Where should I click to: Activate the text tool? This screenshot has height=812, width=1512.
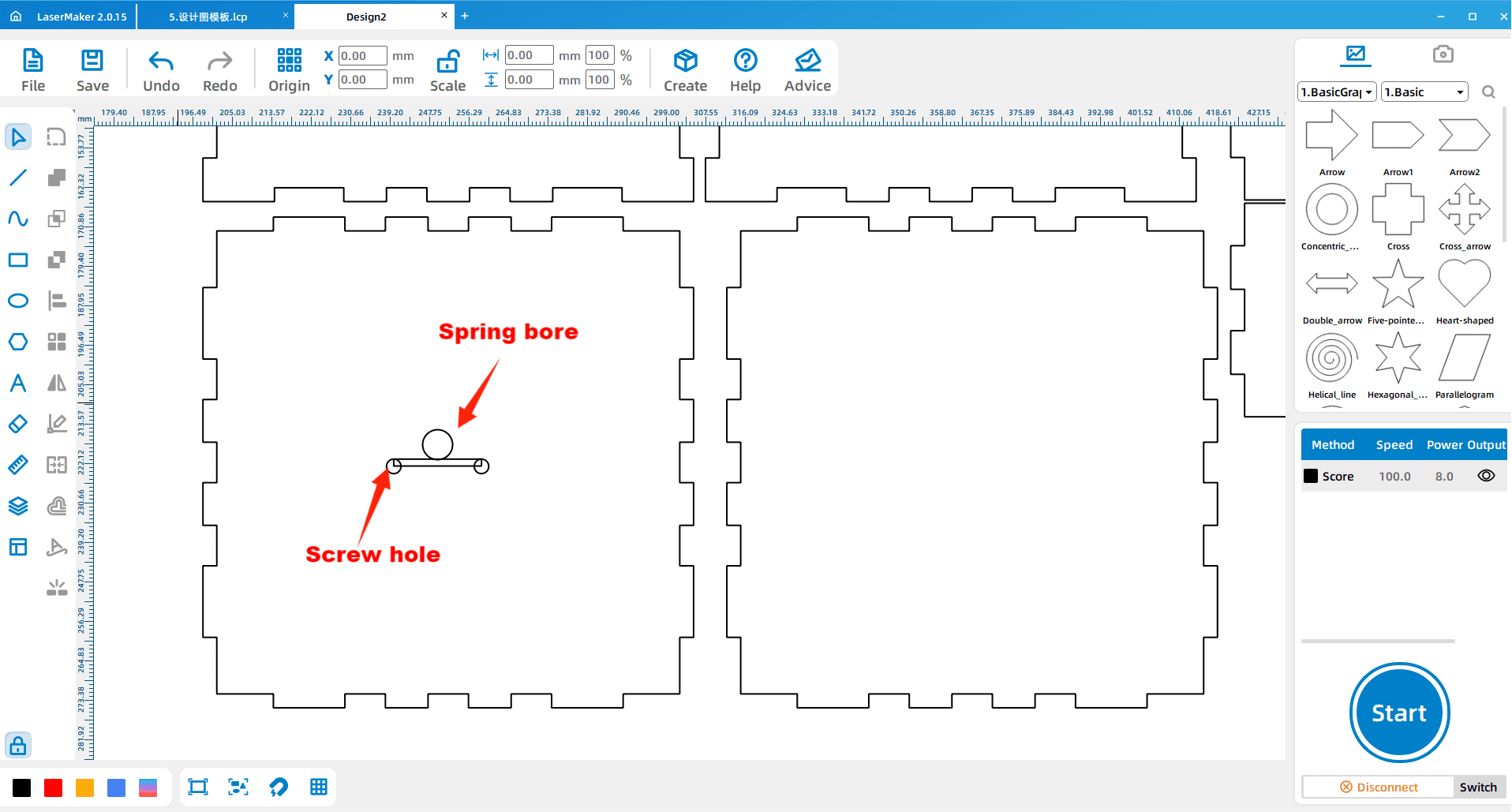(18, 383)
